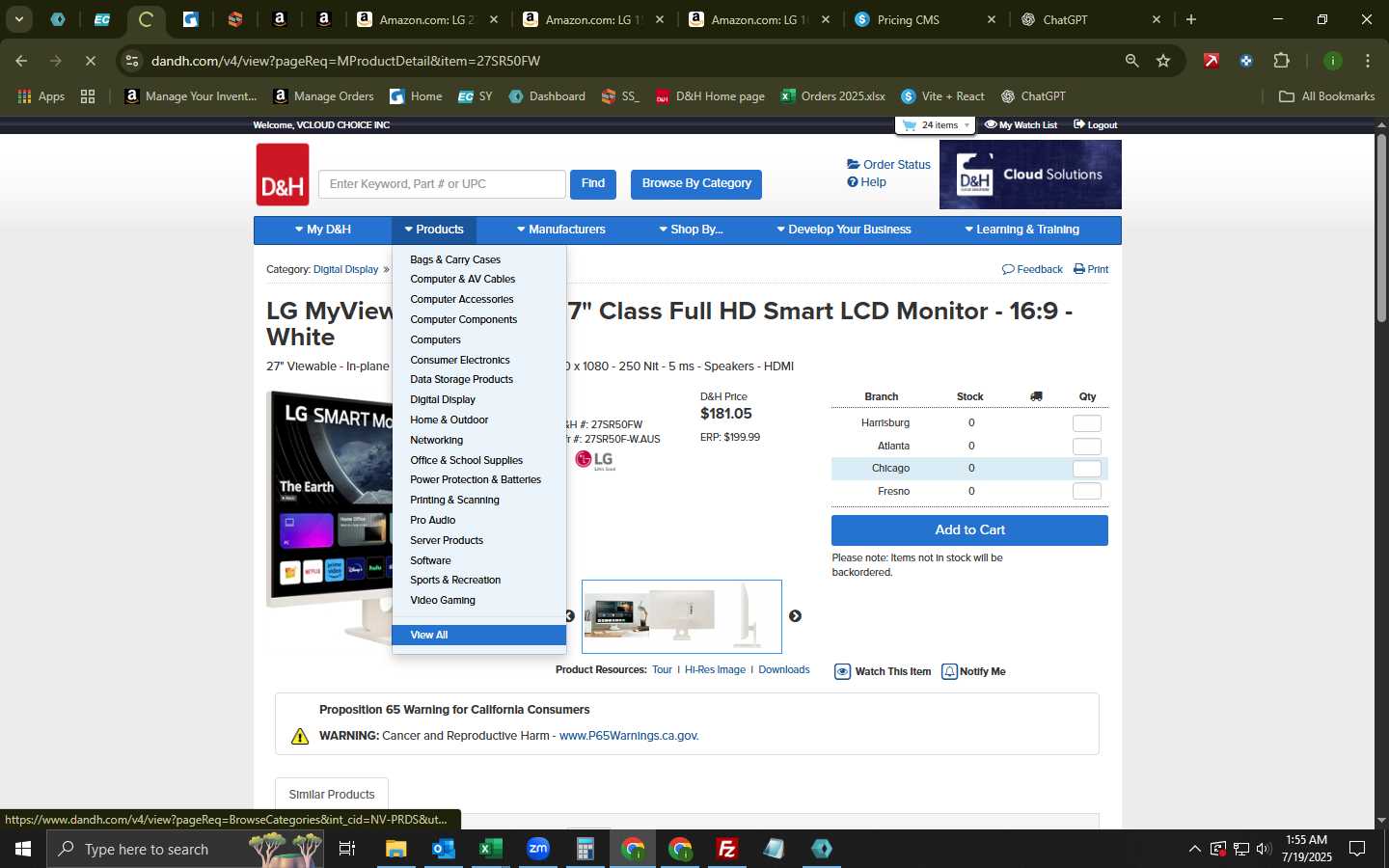Expand the My D&H menu
Screen dimensions: 1389x868
323,230
